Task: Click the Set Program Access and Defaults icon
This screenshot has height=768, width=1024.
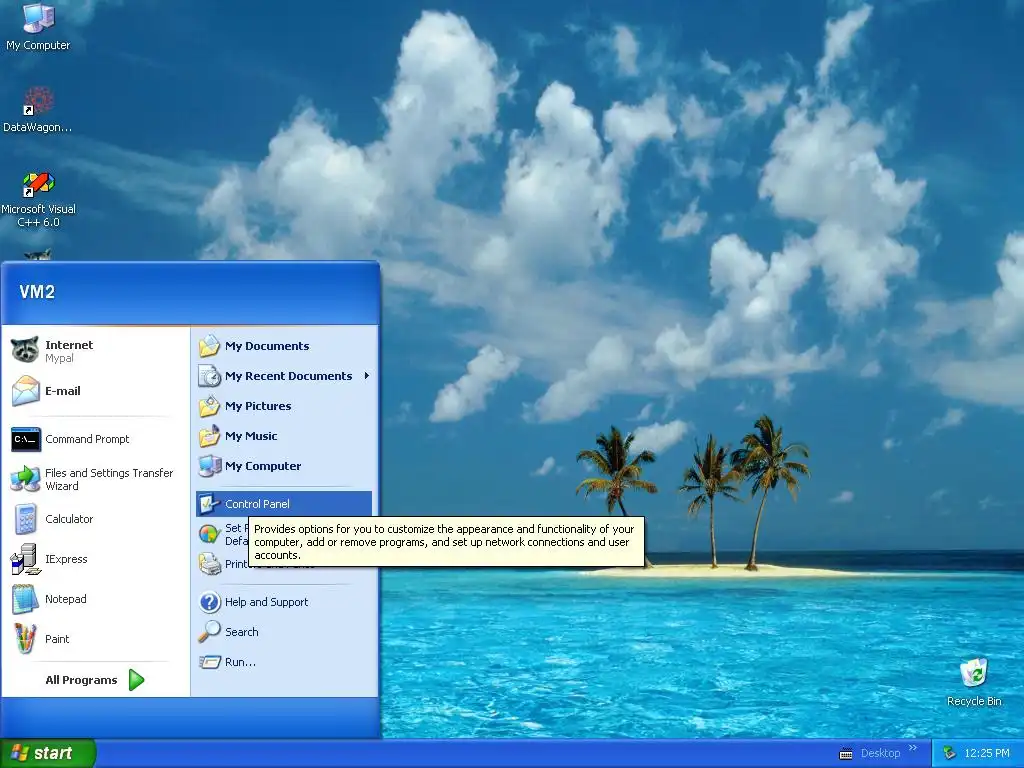Action: (209, 534)
